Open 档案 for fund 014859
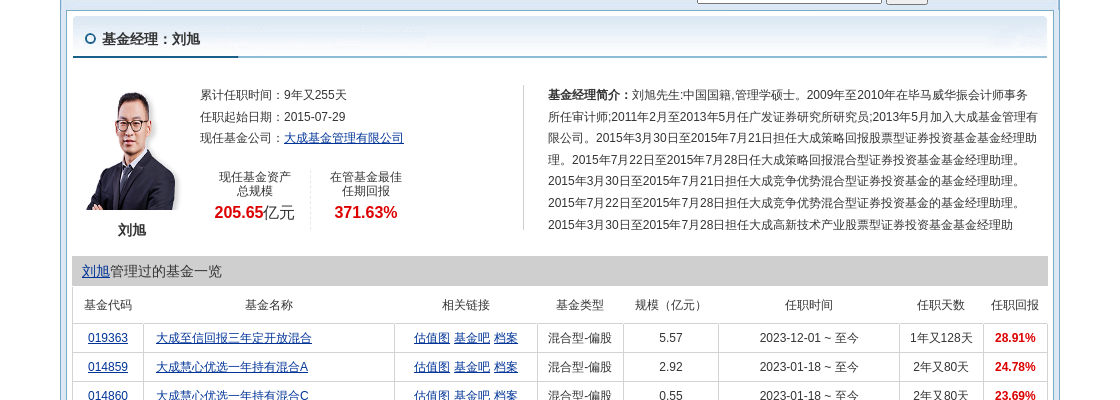The image size is (1120, 400). click(x=506, y=367)
